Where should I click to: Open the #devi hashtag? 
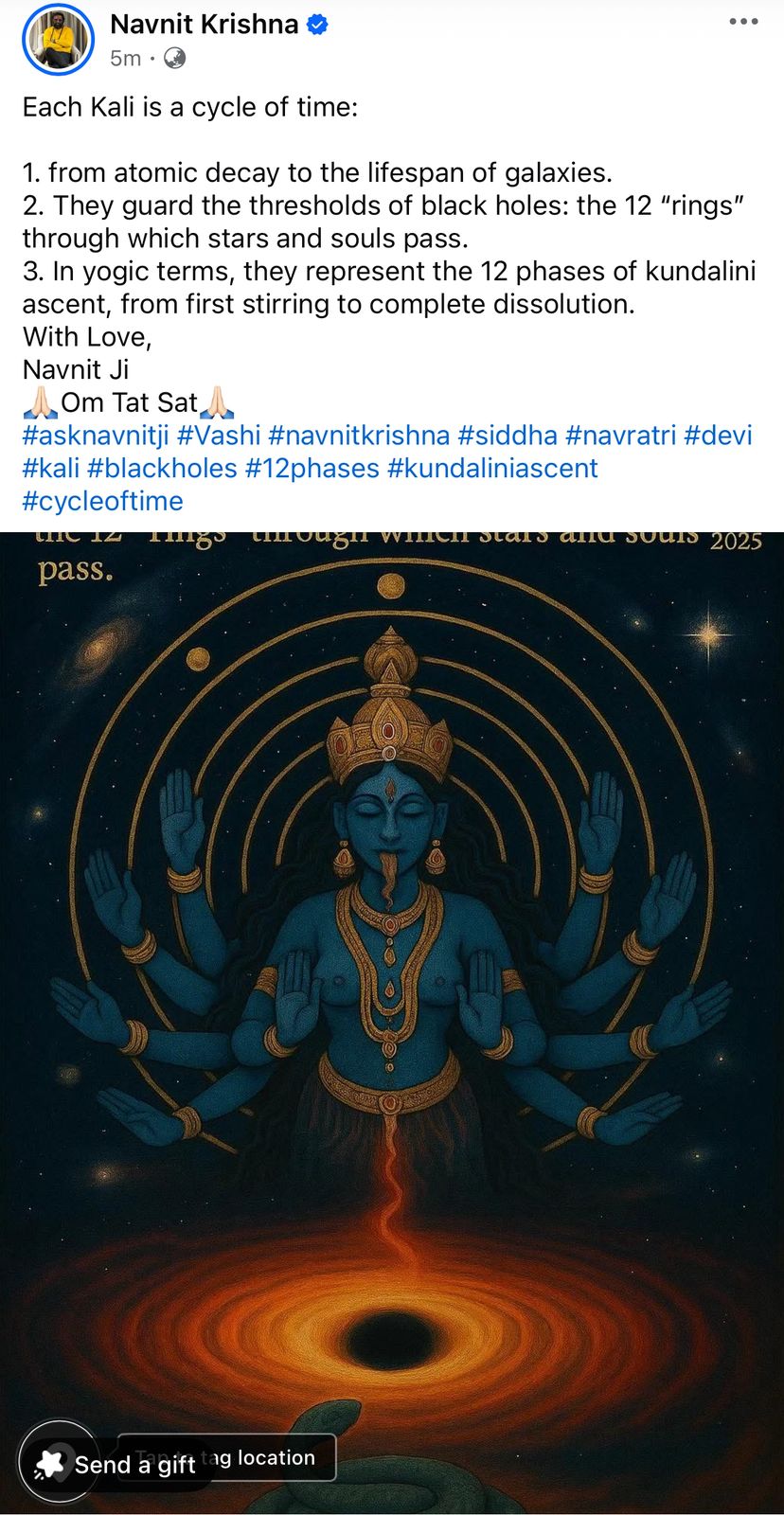pyautogui.click(x=718, y=436)
